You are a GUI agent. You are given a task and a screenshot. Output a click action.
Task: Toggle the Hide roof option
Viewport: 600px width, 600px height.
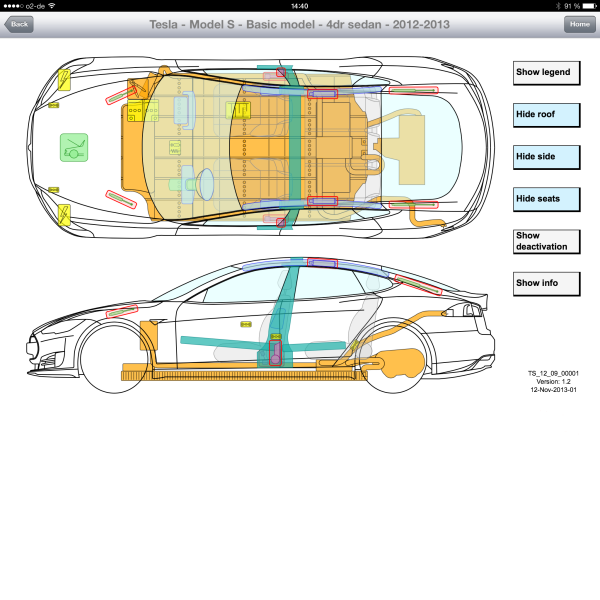pyautogui.click(x=546, y=114)
